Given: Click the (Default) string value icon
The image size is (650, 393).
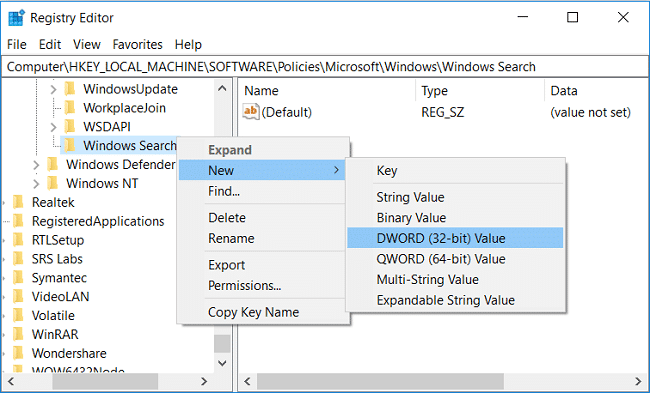Looking at the screenshot, I should click(x=251, y=112).
